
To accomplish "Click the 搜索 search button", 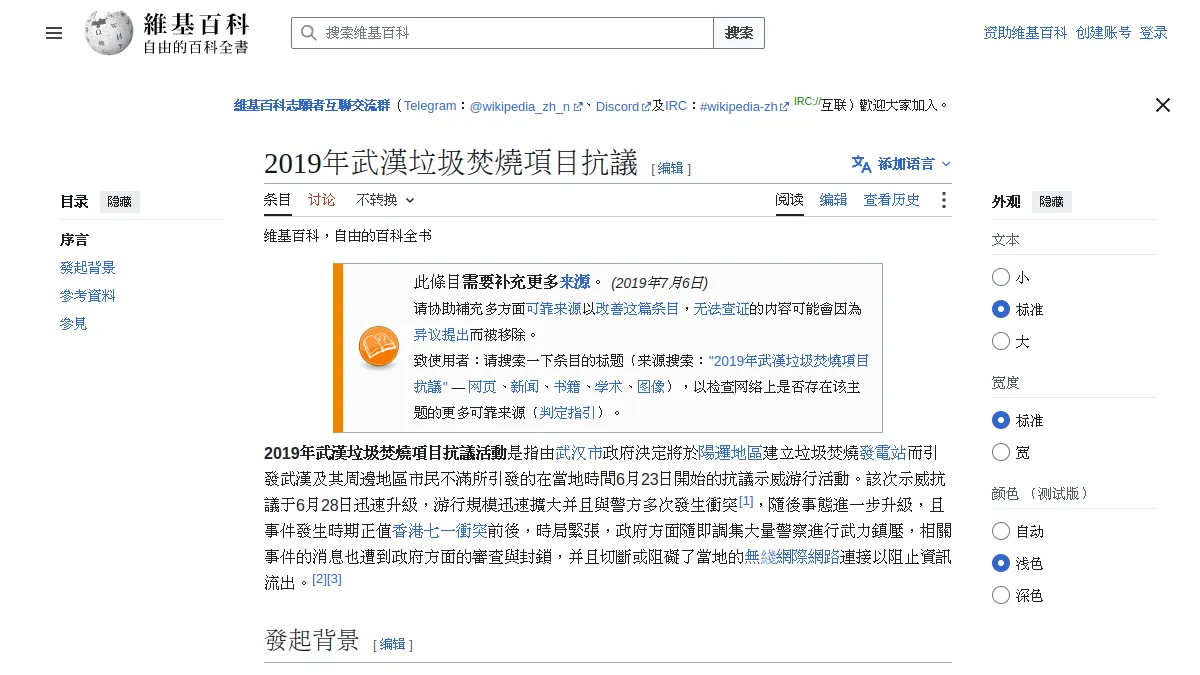I will 739,33.
